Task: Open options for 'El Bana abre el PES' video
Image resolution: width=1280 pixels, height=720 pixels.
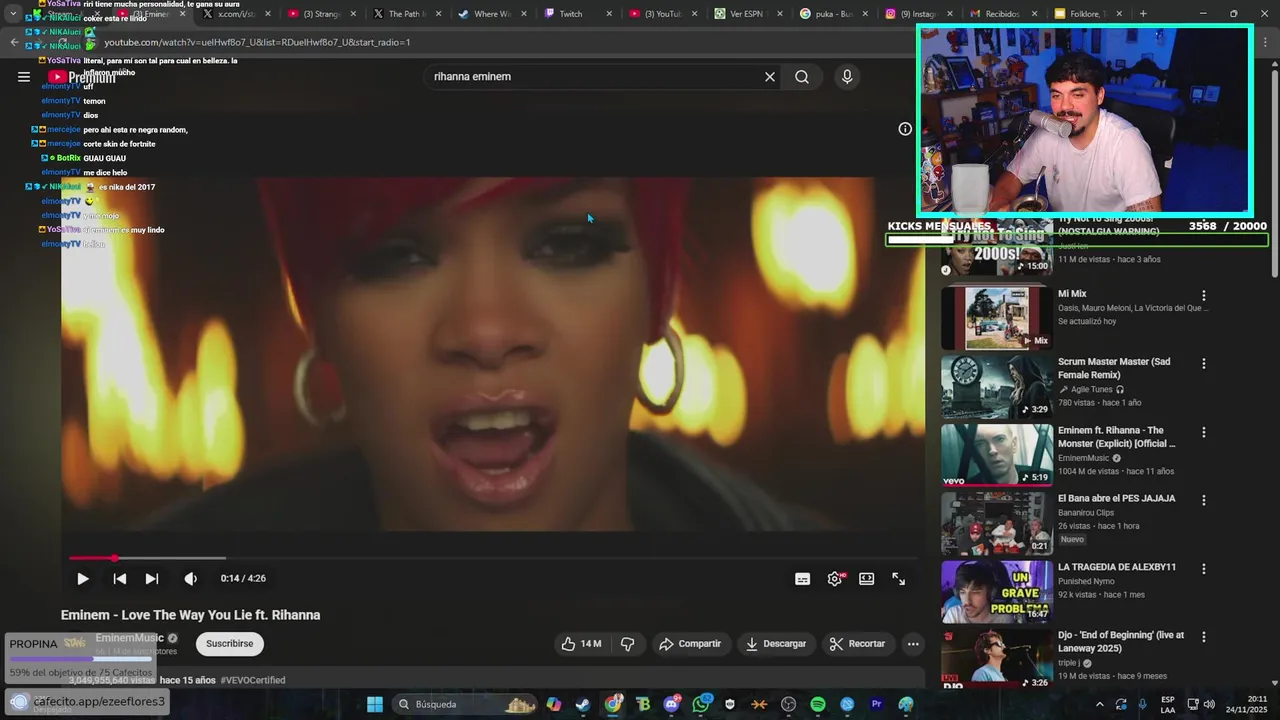Action: (1204, 500)
